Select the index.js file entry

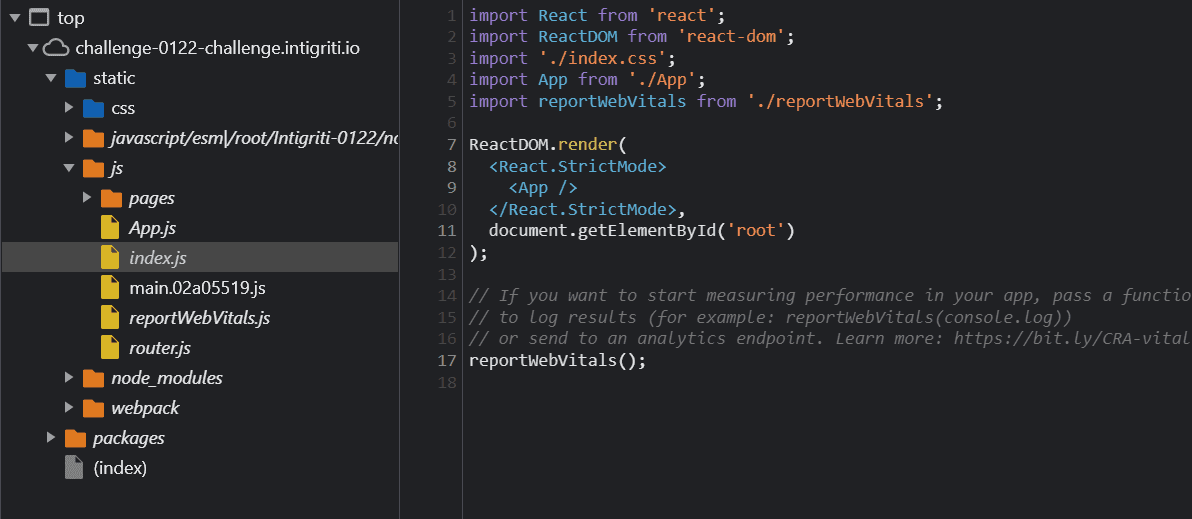tap(157, 258)
